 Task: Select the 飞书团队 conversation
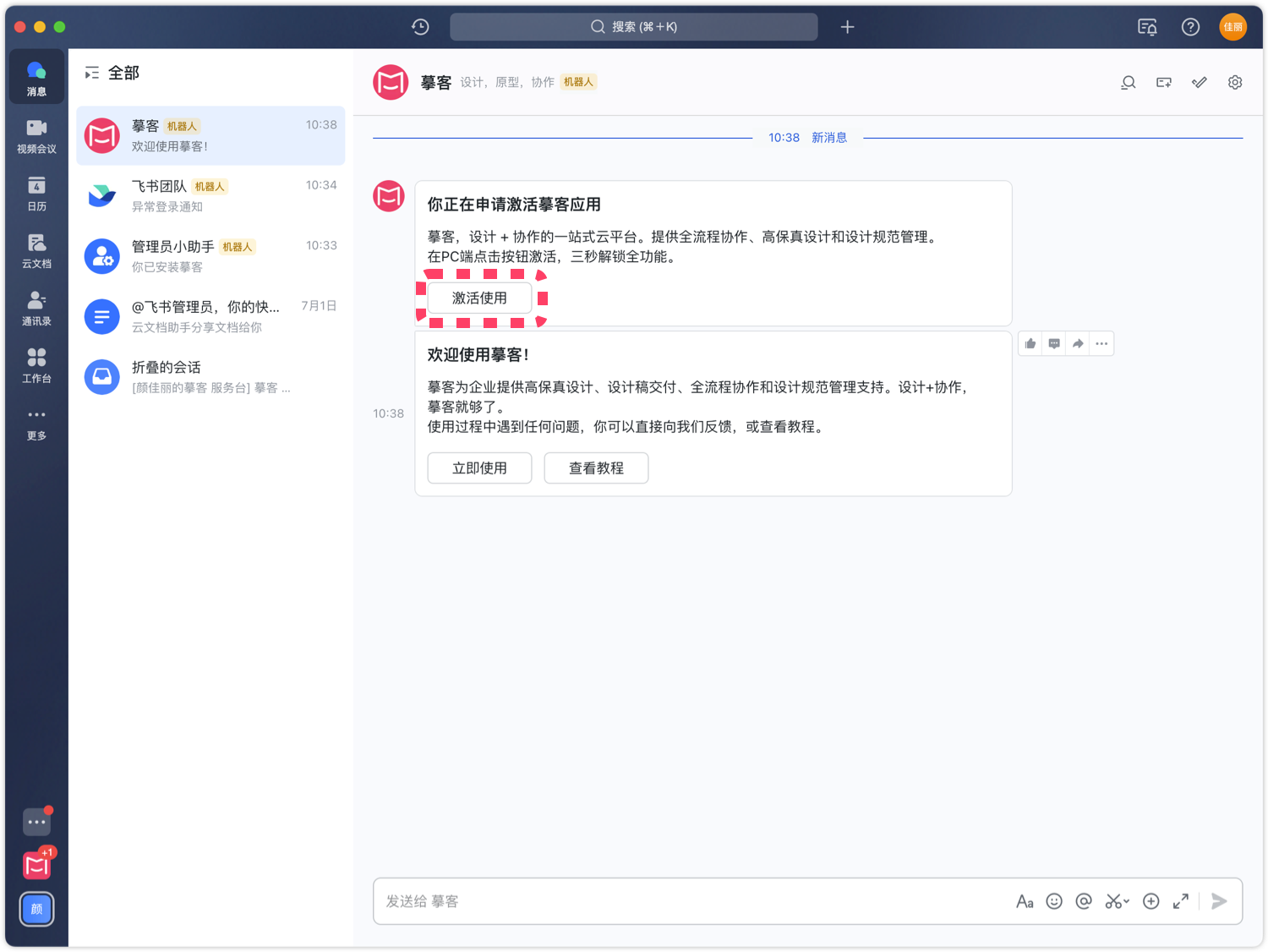click(x=210, y=196)
